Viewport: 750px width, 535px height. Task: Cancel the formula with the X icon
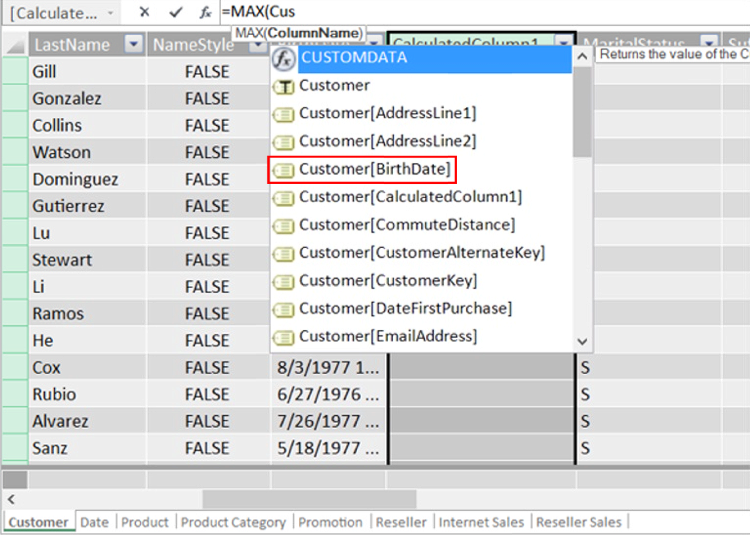point(144,12)
